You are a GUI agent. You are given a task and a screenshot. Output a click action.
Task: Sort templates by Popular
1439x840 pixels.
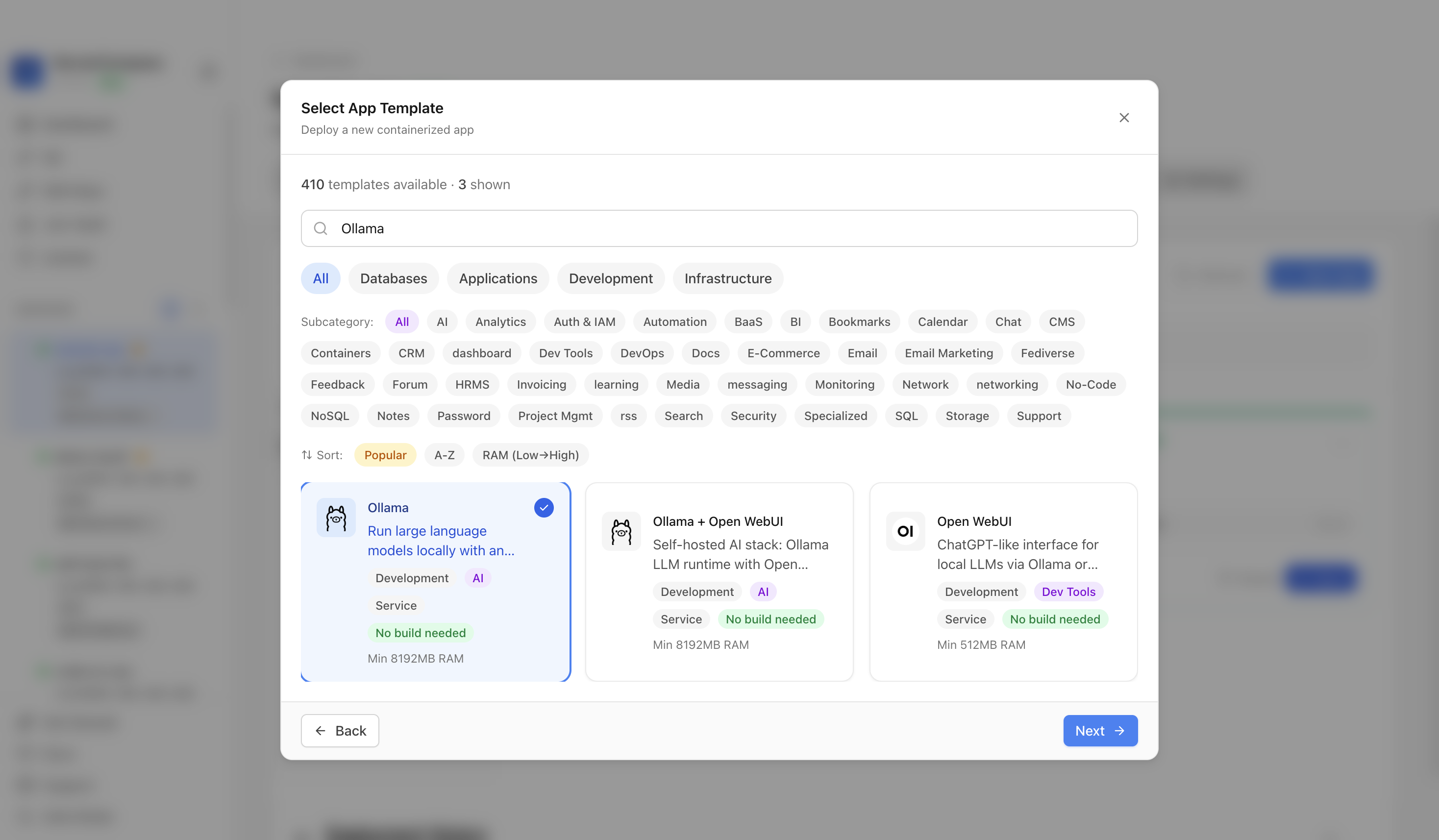pos(385,455)
